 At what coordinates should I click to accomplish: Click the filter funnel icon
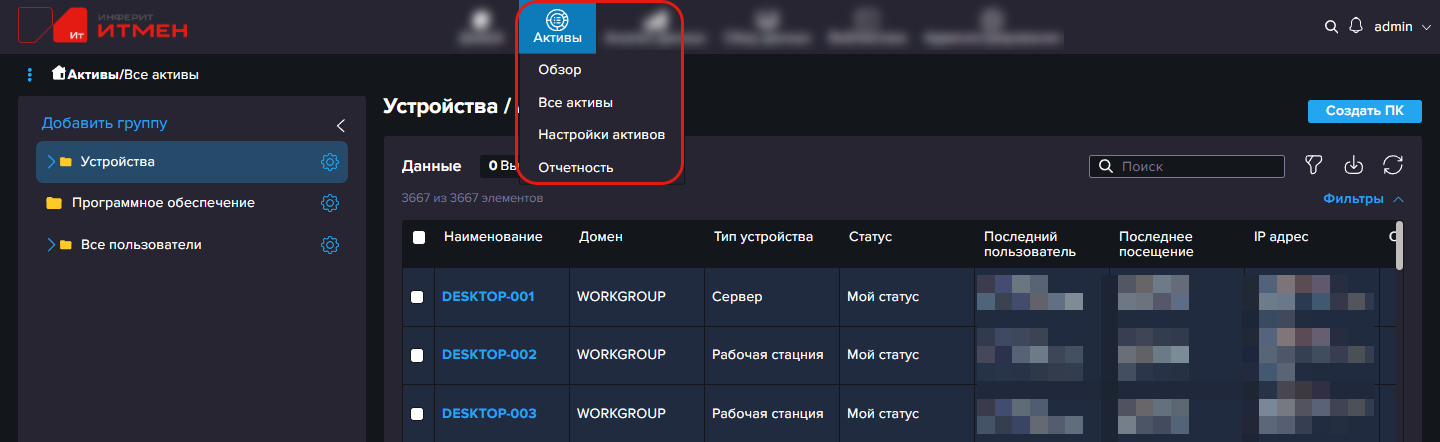(x=1314, y=166)
